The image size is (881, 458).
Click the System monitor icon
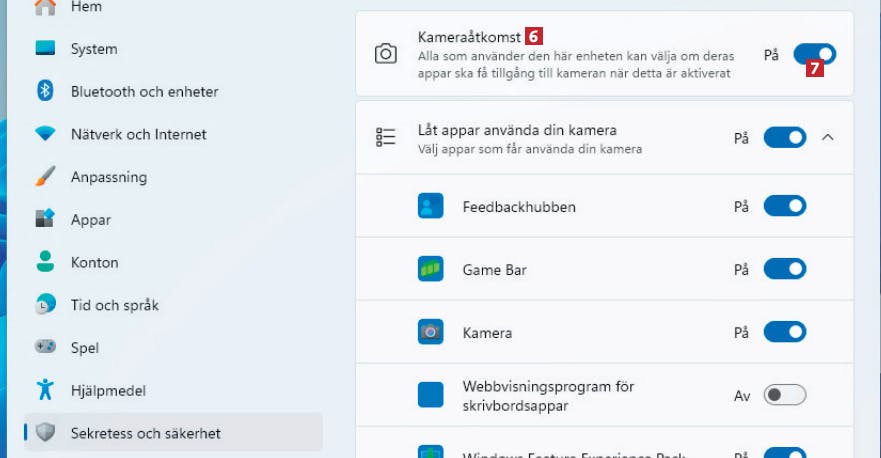(45, 48)
